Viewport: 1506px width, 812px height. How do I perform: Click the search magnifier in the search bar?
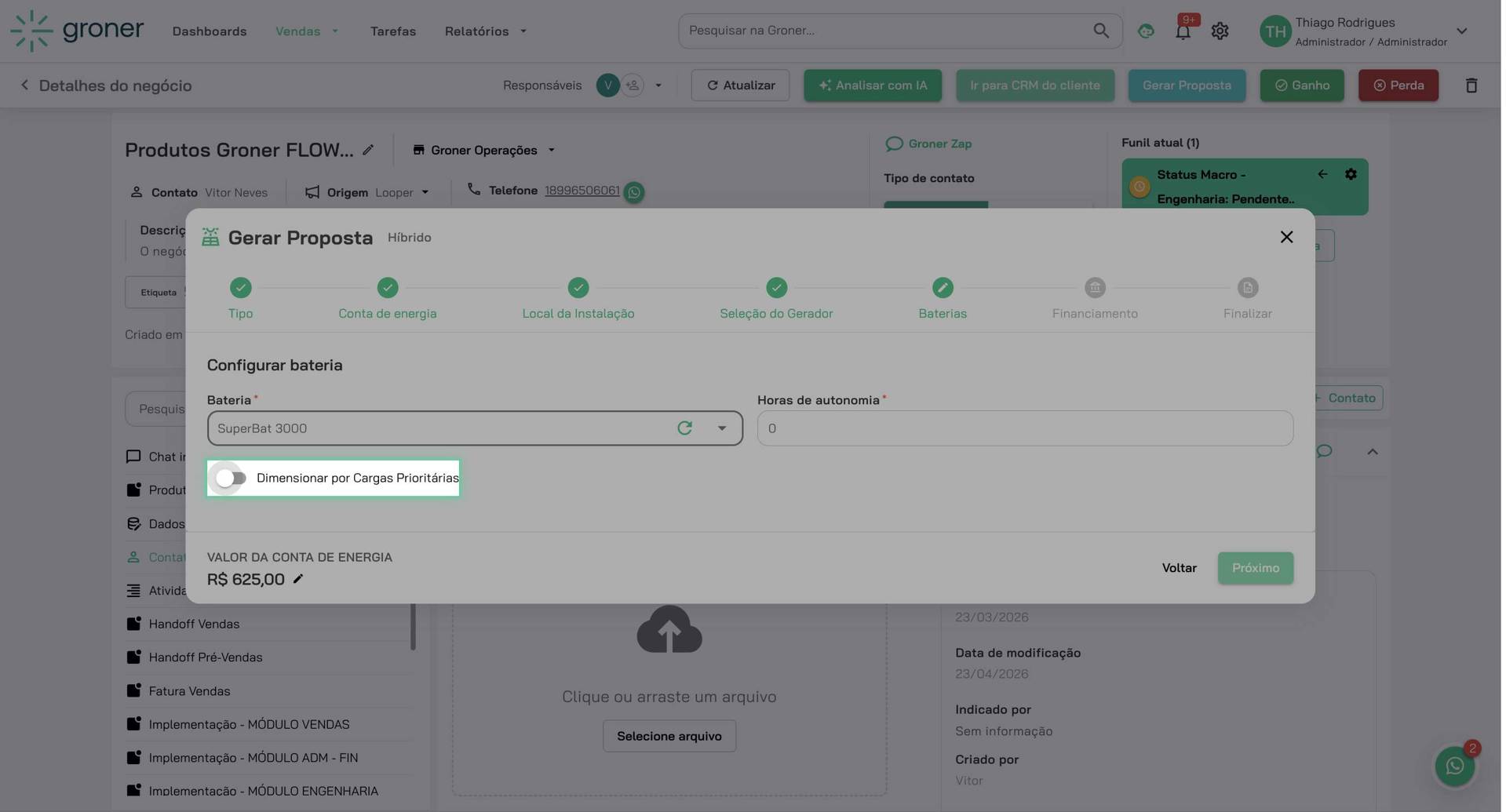point(1100,30)
